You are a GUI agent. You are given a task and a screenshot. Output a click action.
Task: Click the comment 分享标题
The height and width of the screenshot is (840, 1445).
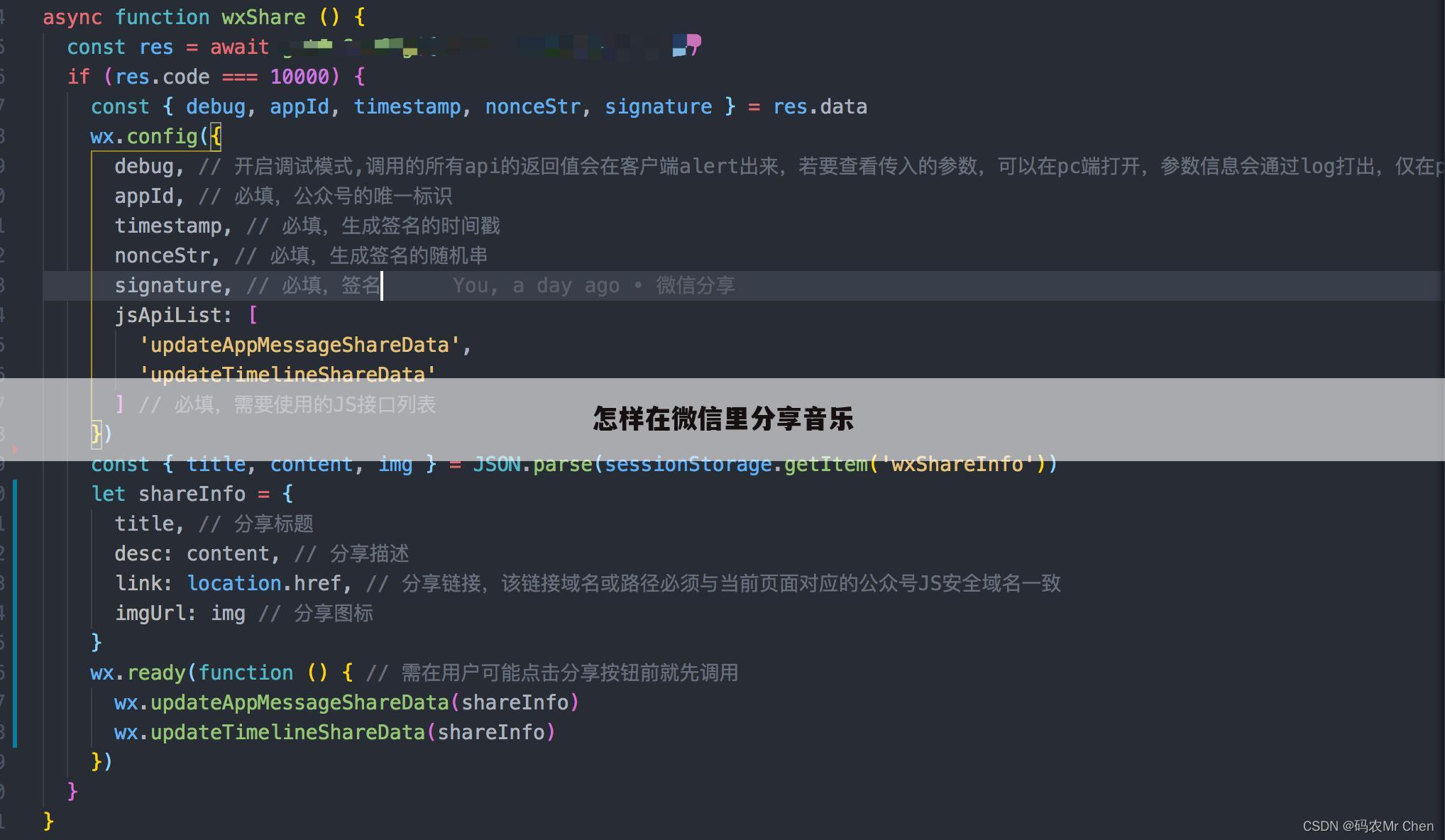click(256, 524)
